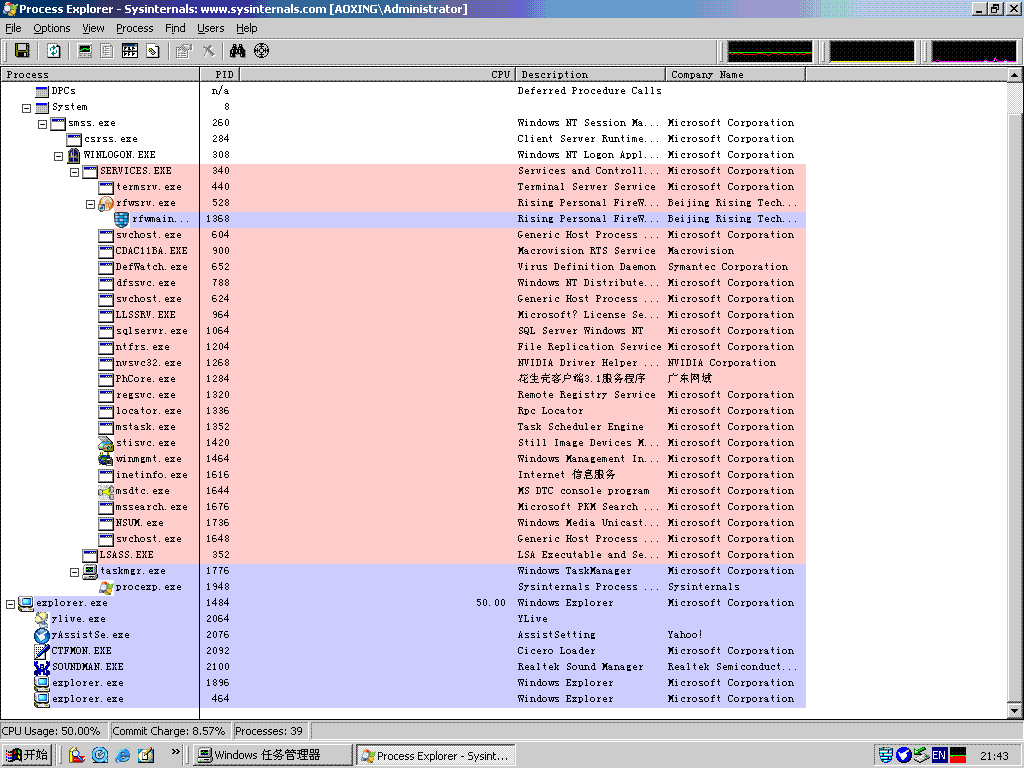Collapse the SERVICES.EXE tree node

pos(74,172)
